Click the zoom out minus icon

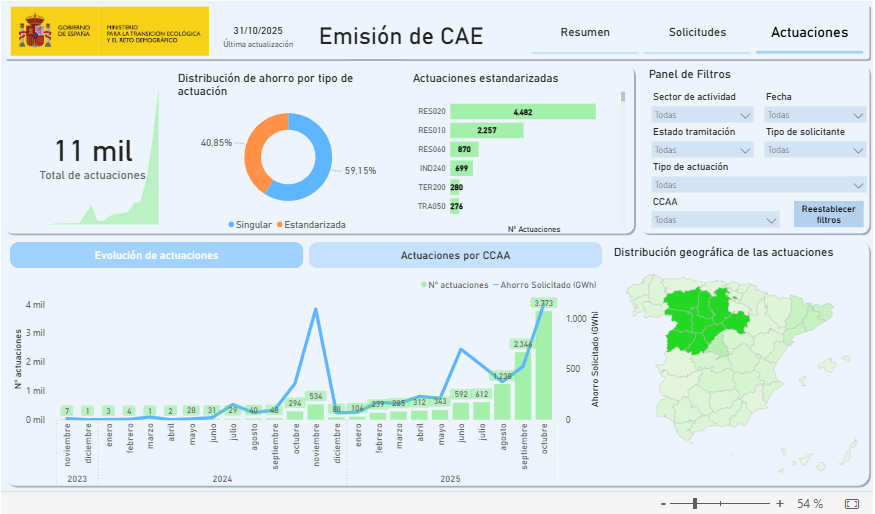[x=663, y=503]
